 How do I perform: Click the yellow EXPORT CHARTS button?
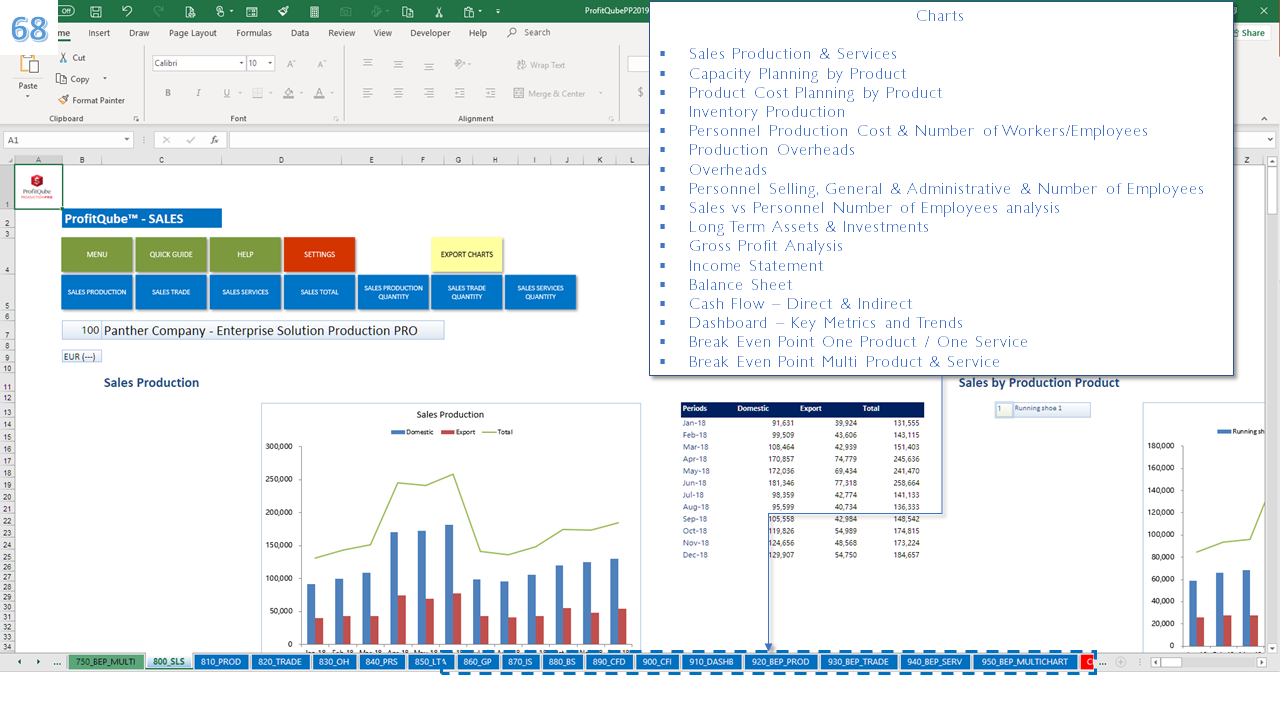click(467, 254)
